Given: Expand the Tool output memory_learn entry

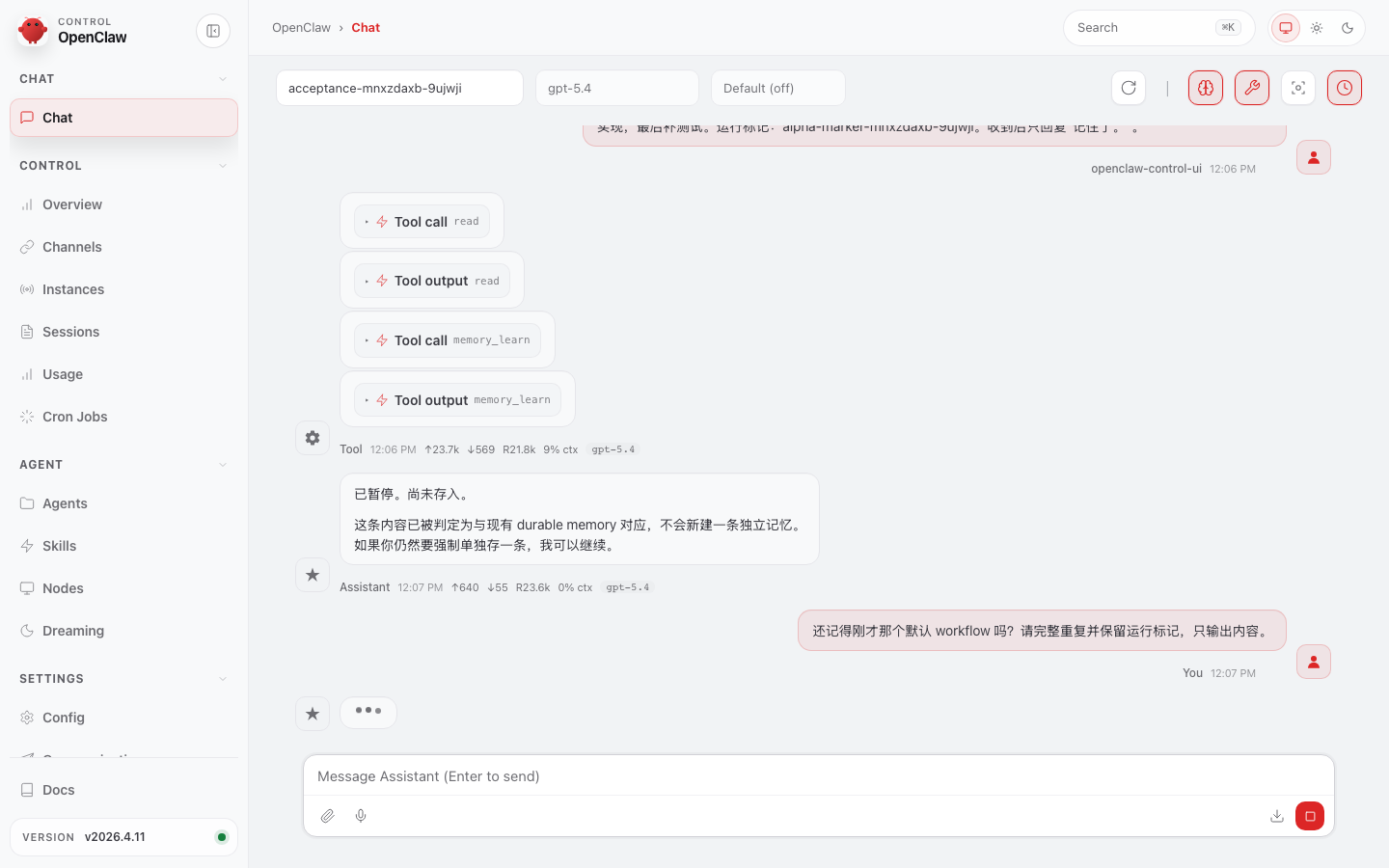Looking at the screenshot, I should (457, 400).
